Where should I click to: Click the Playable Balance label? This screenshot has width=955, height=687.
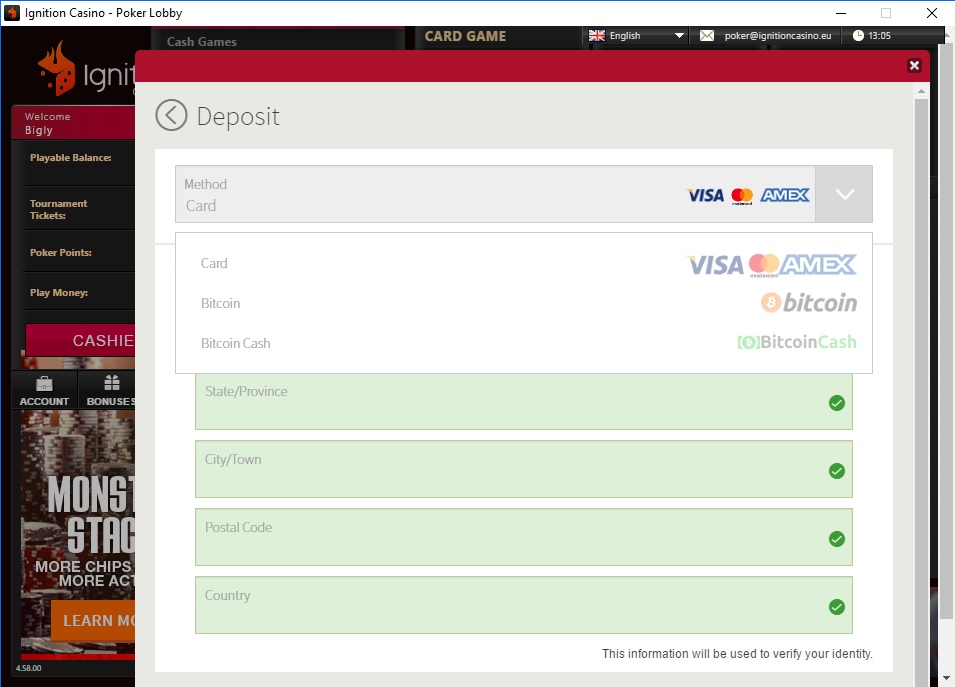pos(71,157)
